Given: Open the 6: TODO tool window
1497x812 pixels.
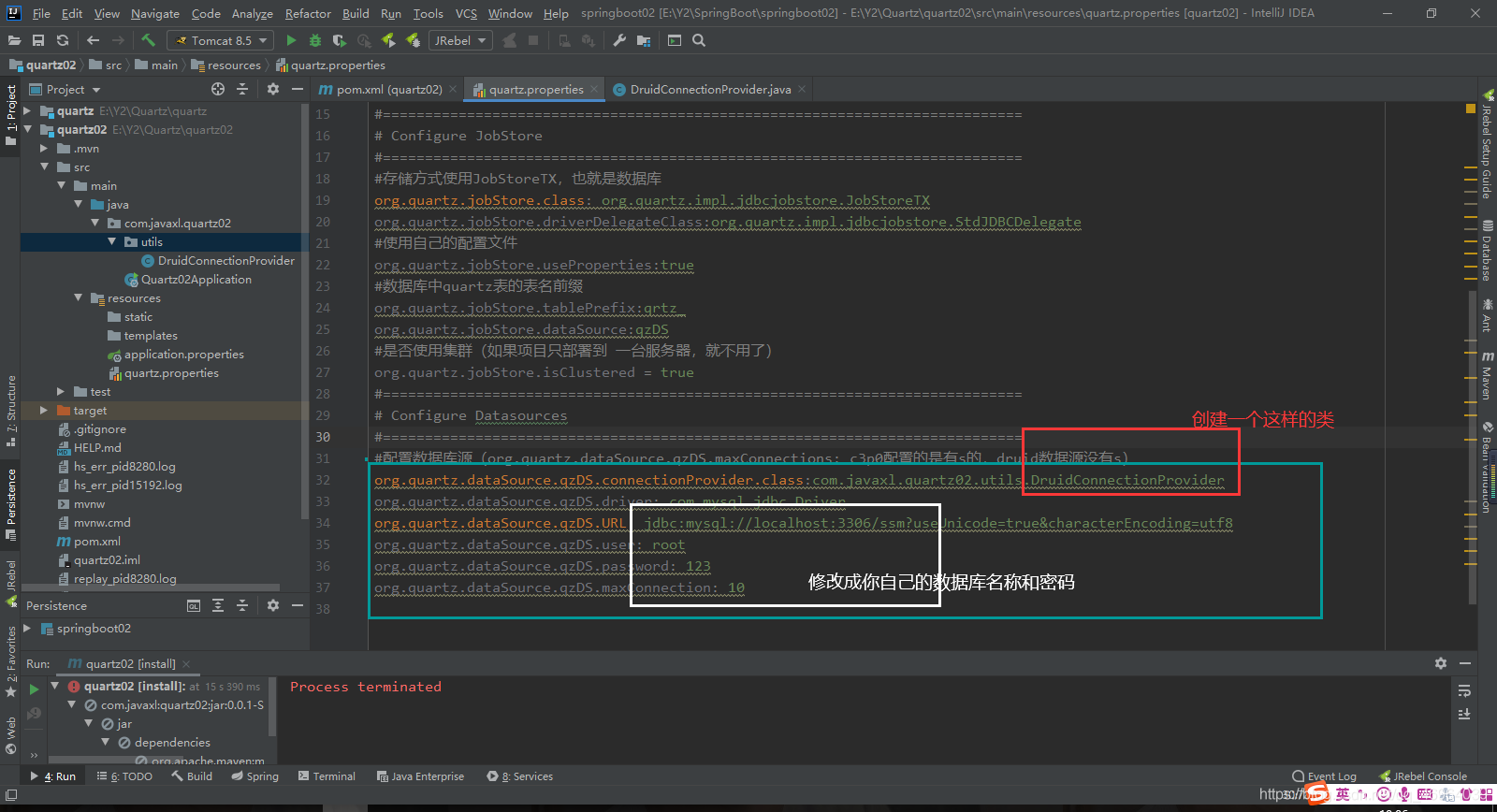Looking at the screenshot, I should point(124,776).
